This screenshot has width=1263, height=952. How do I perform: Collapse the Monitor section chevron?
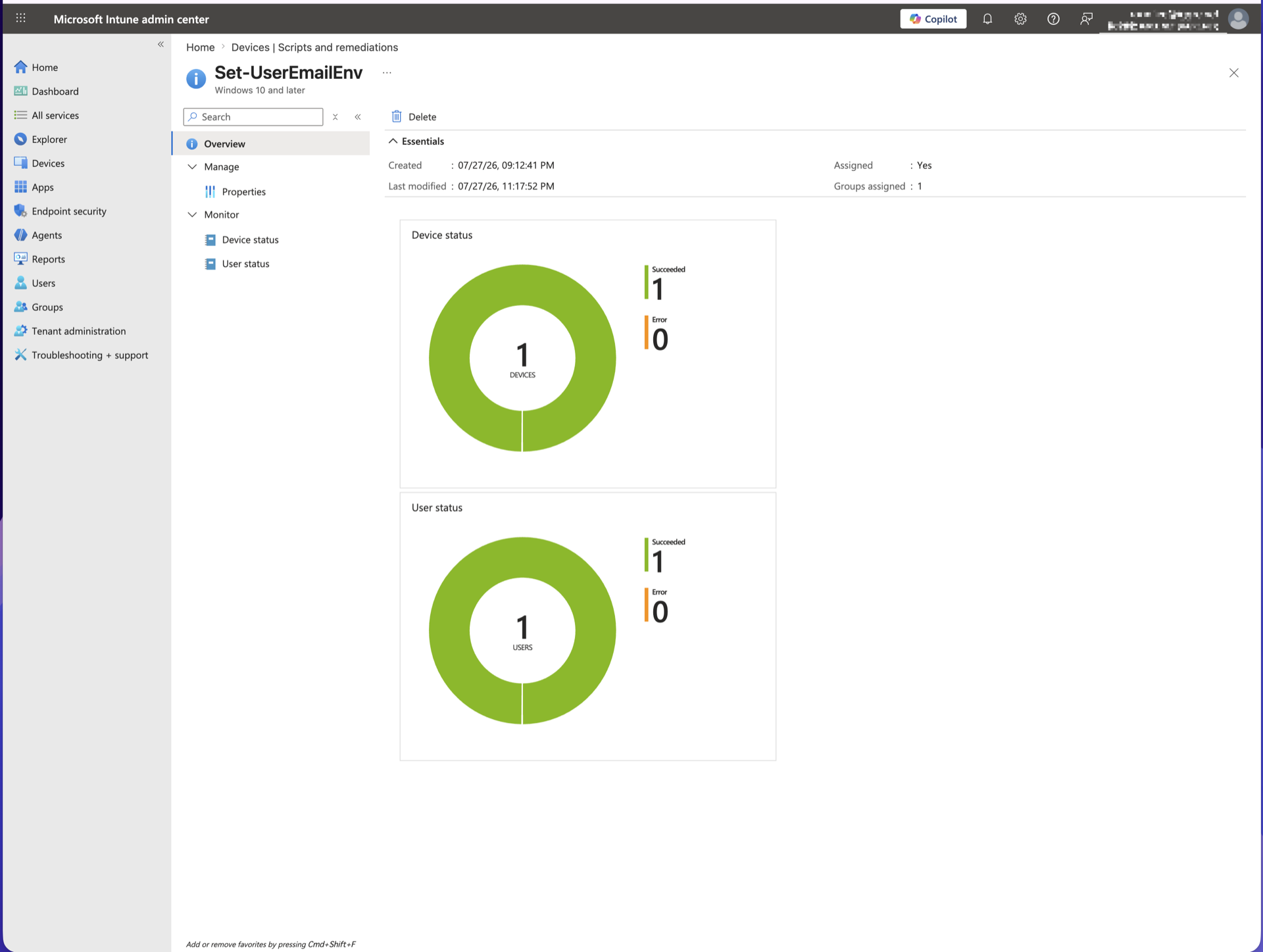[192, 214]
